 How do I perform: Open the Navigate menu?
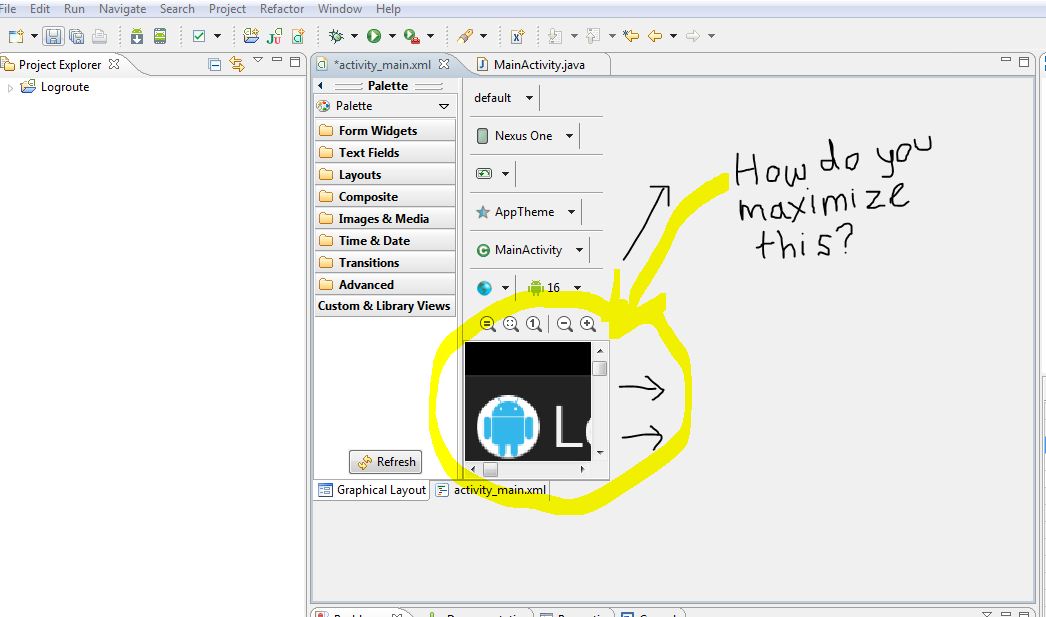click(122, 9)
